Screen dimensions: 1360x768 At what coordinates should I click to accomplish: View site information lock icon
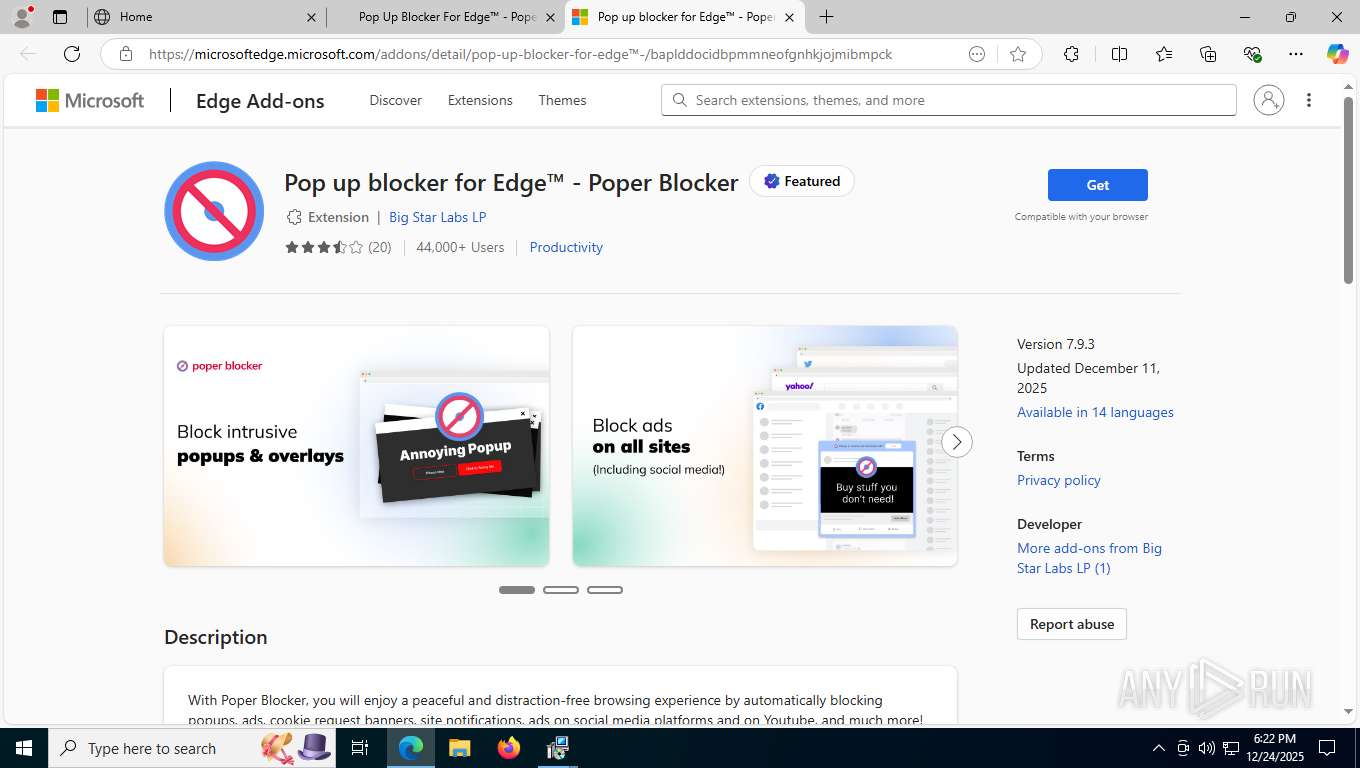coord(125,54)
